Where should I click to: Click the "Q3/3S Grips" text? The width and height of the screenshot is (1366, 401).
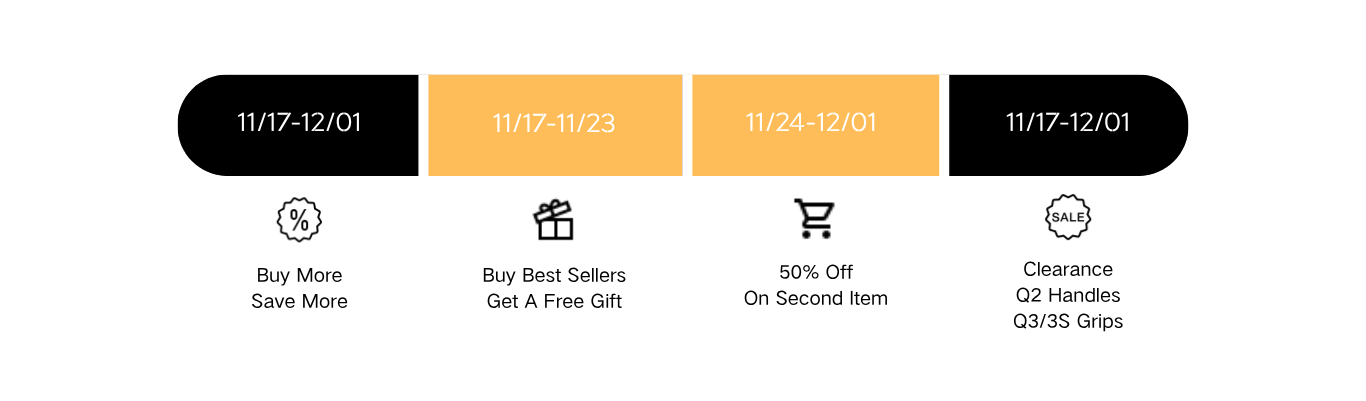pyautogui.click(x=1068, y=321)
